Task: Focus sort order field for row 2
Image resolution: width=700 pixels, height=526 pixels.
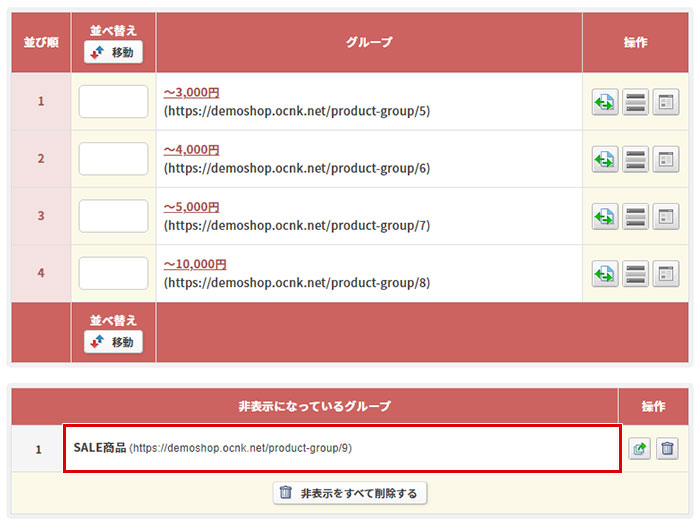Action: pos(113,159)
